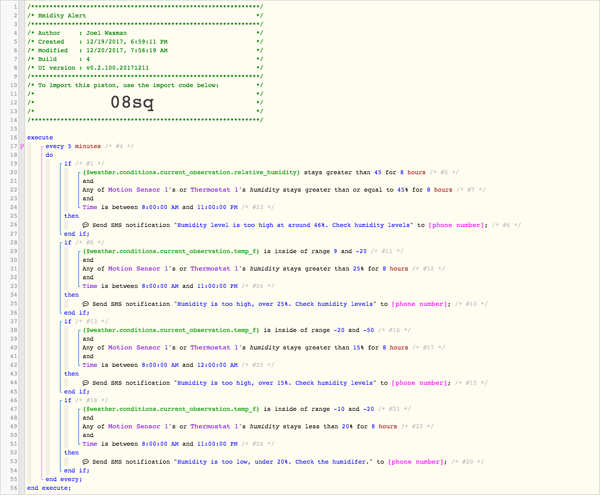Image resolution: width=604 pixels, height=499 pixels.
Task: Click the pink marker beside line 17
Action: click(x=22, y=146)
